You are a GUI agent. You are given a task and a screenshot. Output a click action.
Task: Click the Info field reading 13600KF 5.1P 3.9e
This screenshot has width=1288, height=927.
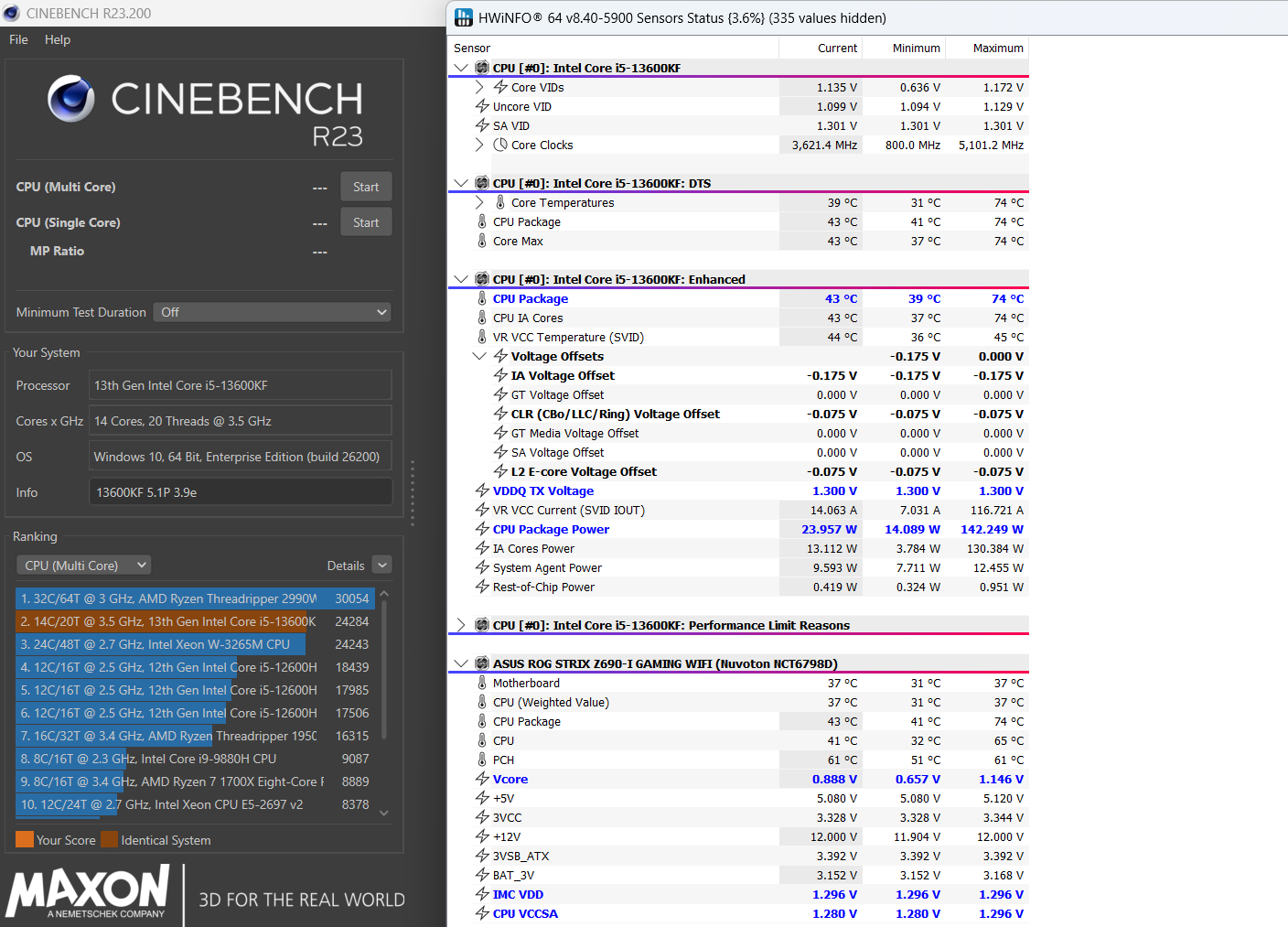[x=241, y=492]
